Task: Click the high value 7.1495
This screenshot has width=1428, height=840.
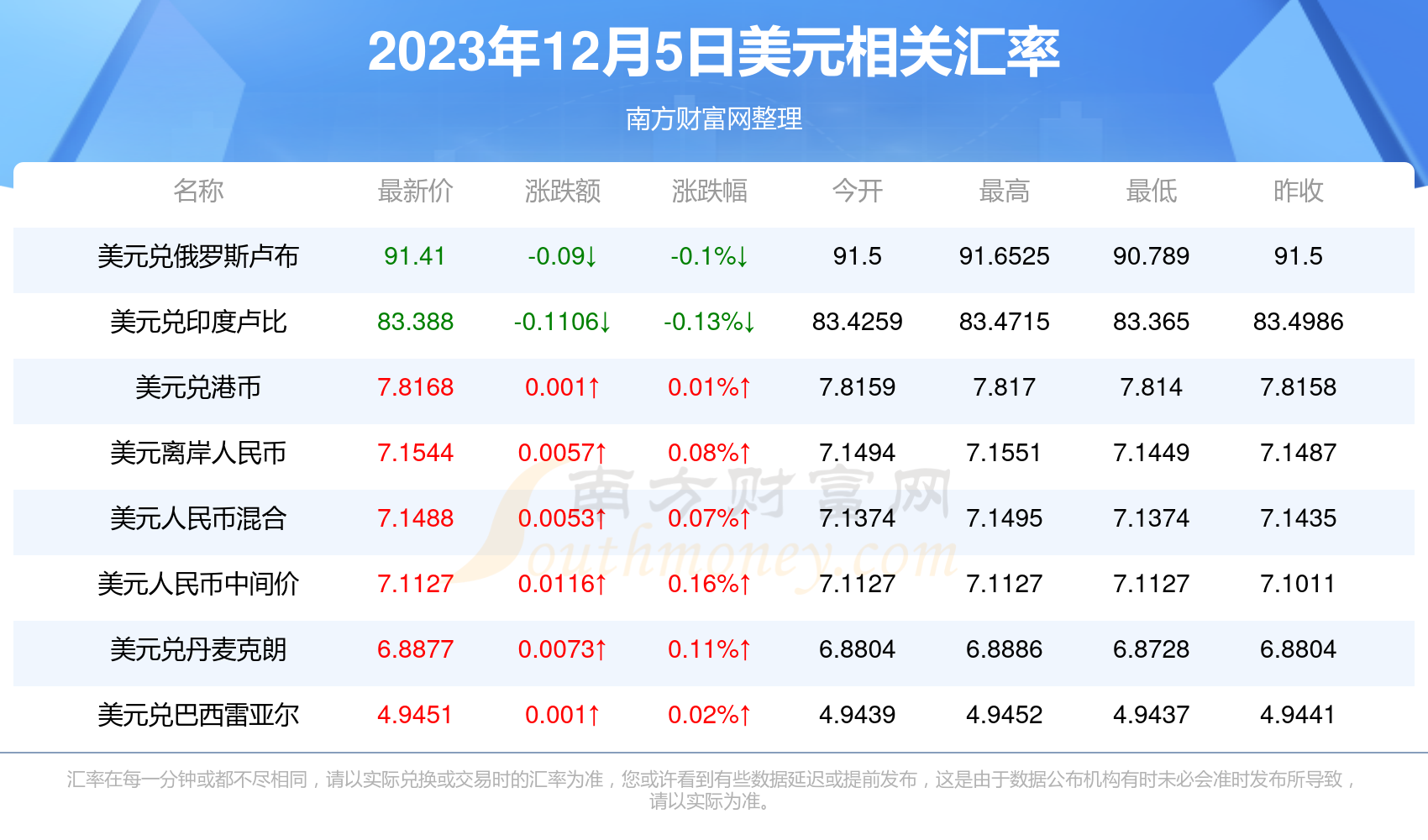Action: (x=1005, y=518)
